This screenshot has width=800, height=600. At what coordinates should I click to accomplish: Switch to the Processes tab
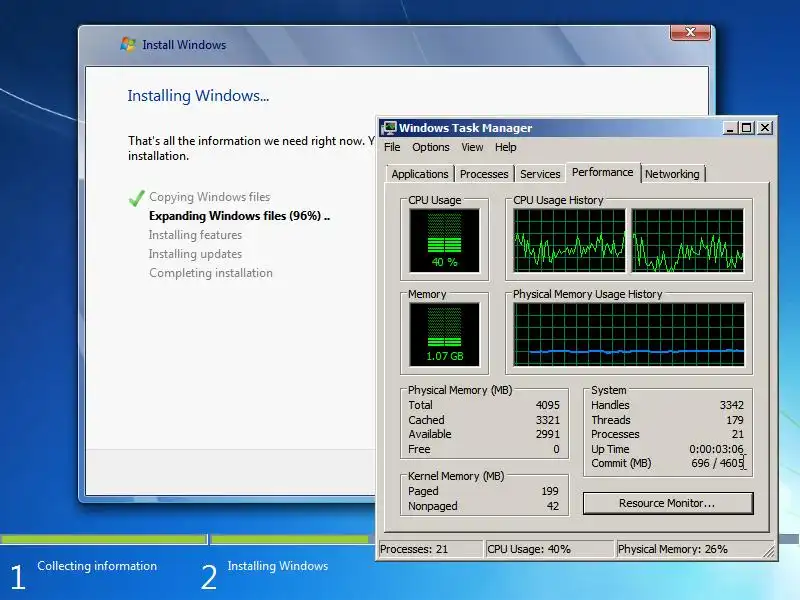[484, 174]
